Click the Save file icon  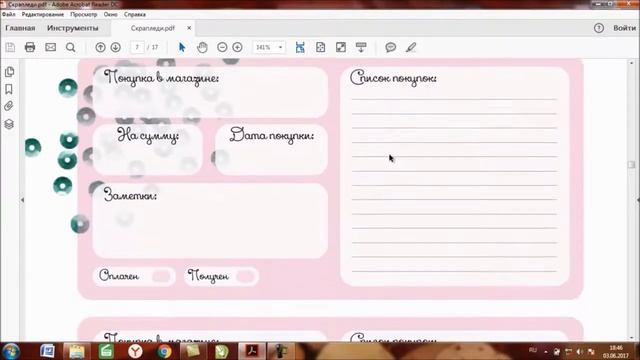coord(10,47)
